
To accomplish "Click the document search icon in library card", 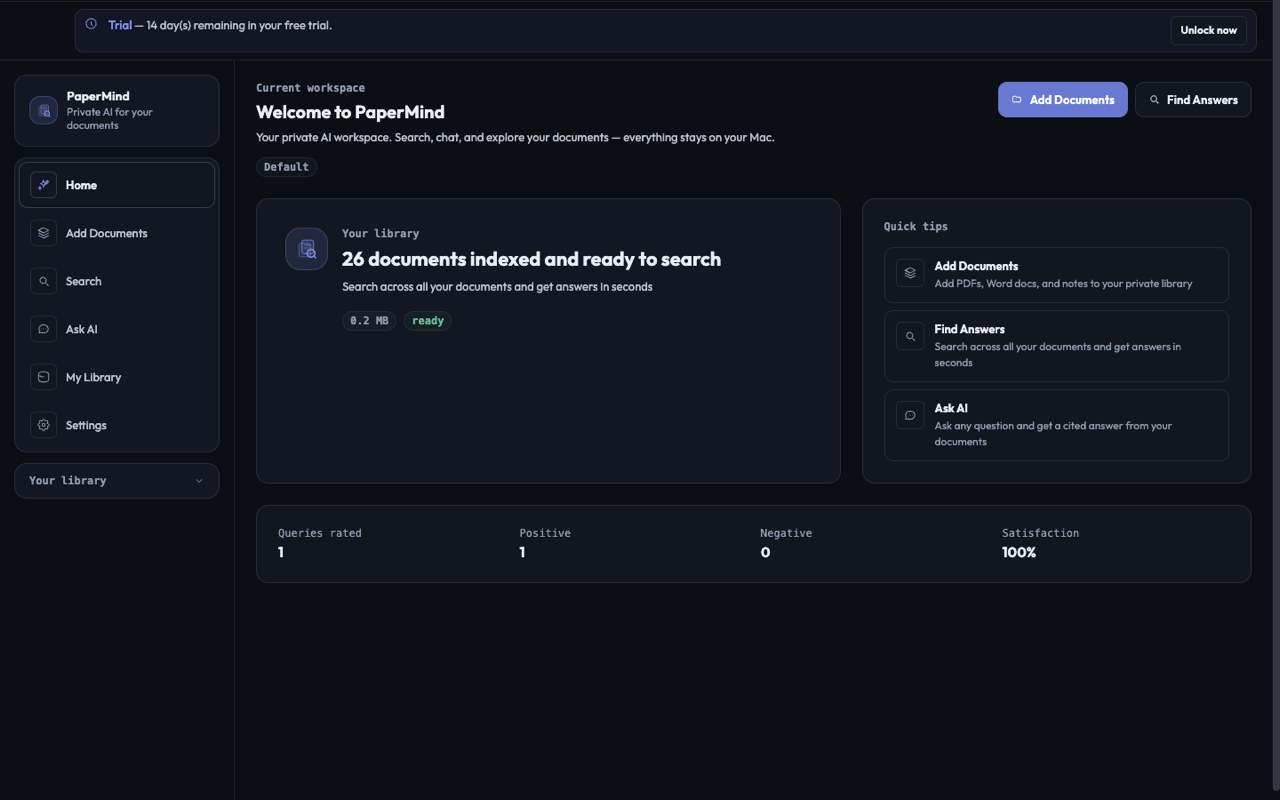I will tap(307, 249).
